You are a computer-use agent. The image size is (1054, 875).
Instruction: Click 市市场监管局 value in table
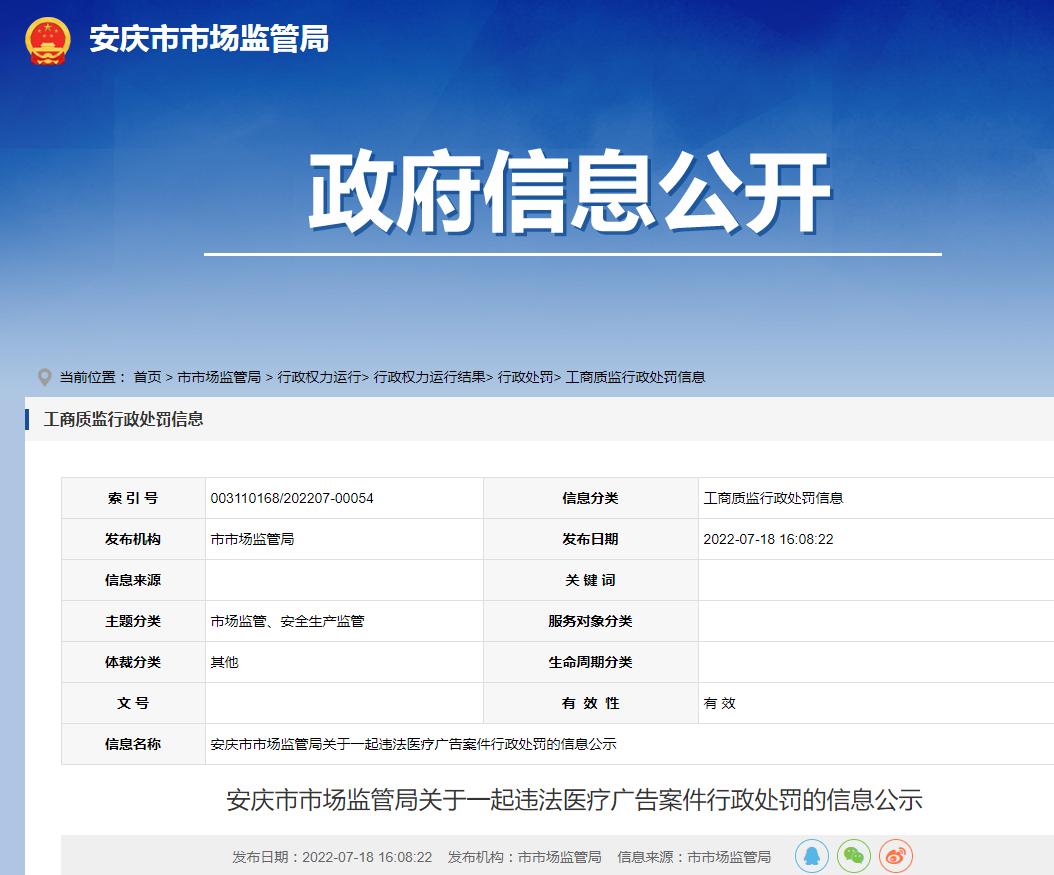(x=252, y=539)
